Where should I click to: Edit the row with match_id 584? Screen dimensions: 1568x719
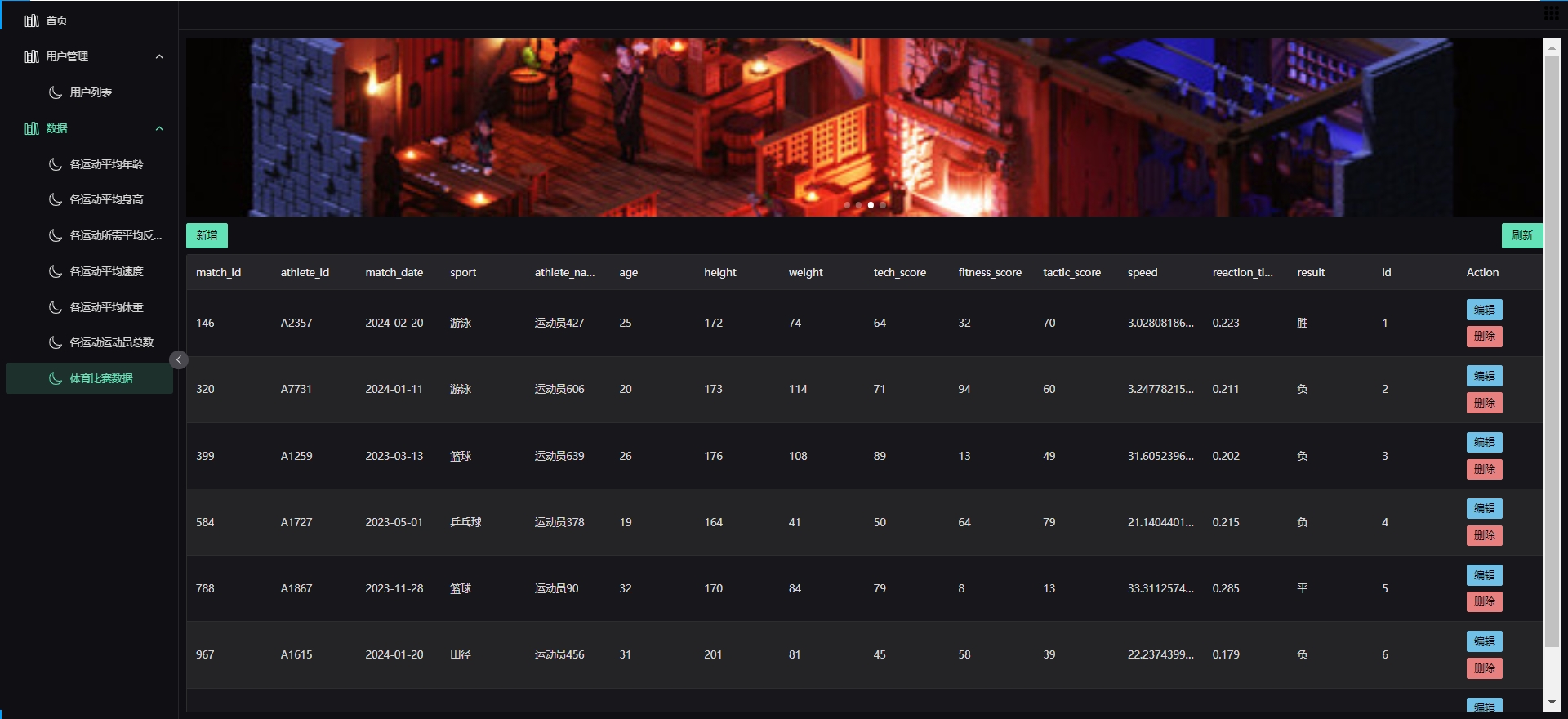coord(1485,508)
